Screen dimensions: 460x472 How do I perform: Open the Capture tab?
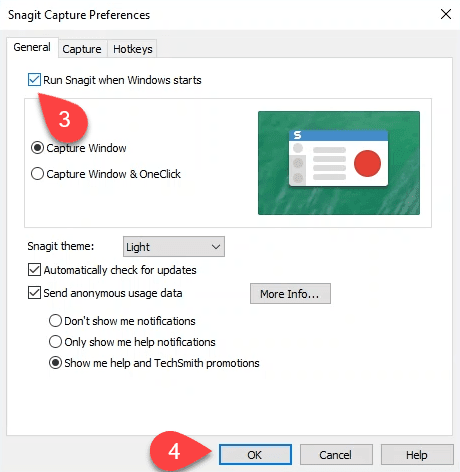click(82, 49)
